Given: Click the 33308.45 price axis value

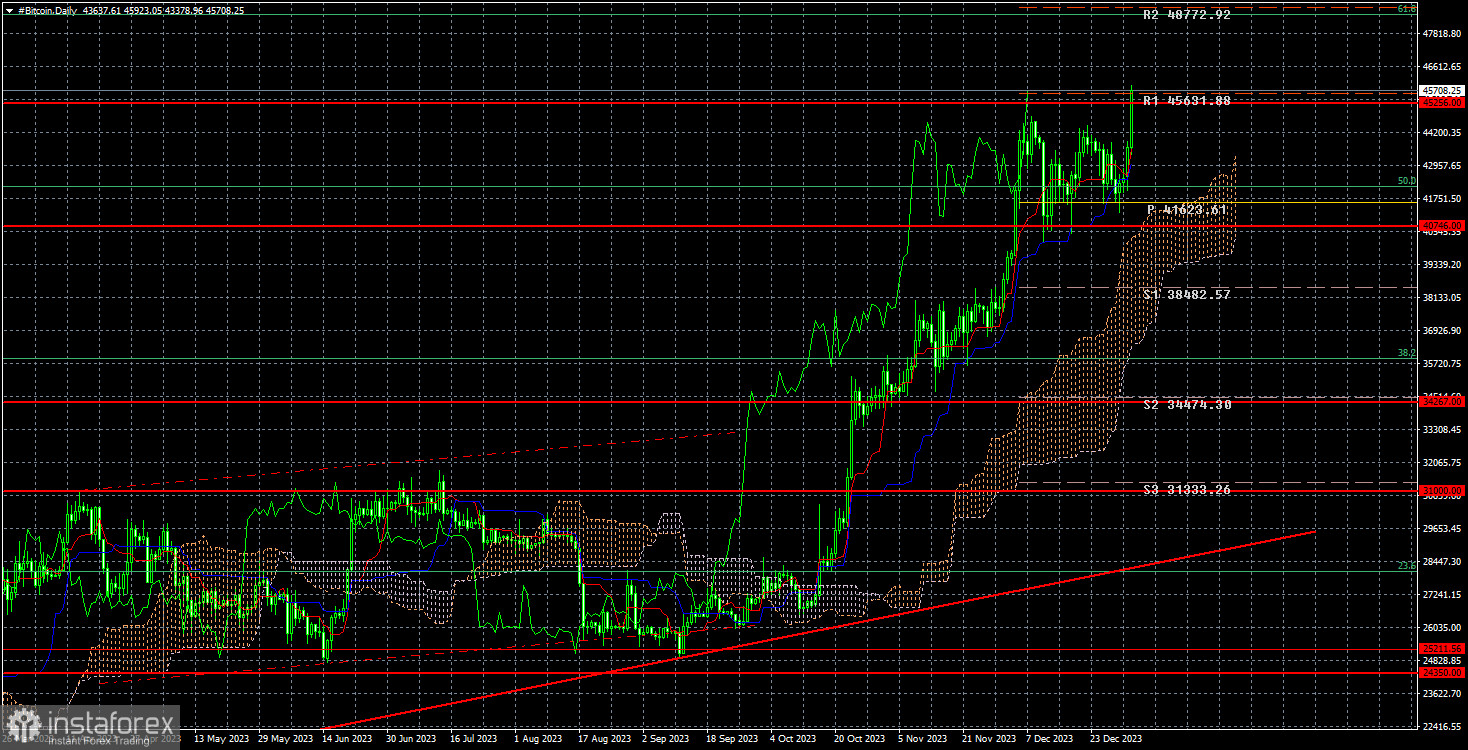Looking at the screenshot, I should pyautogui.click(x=1442, y=430).
